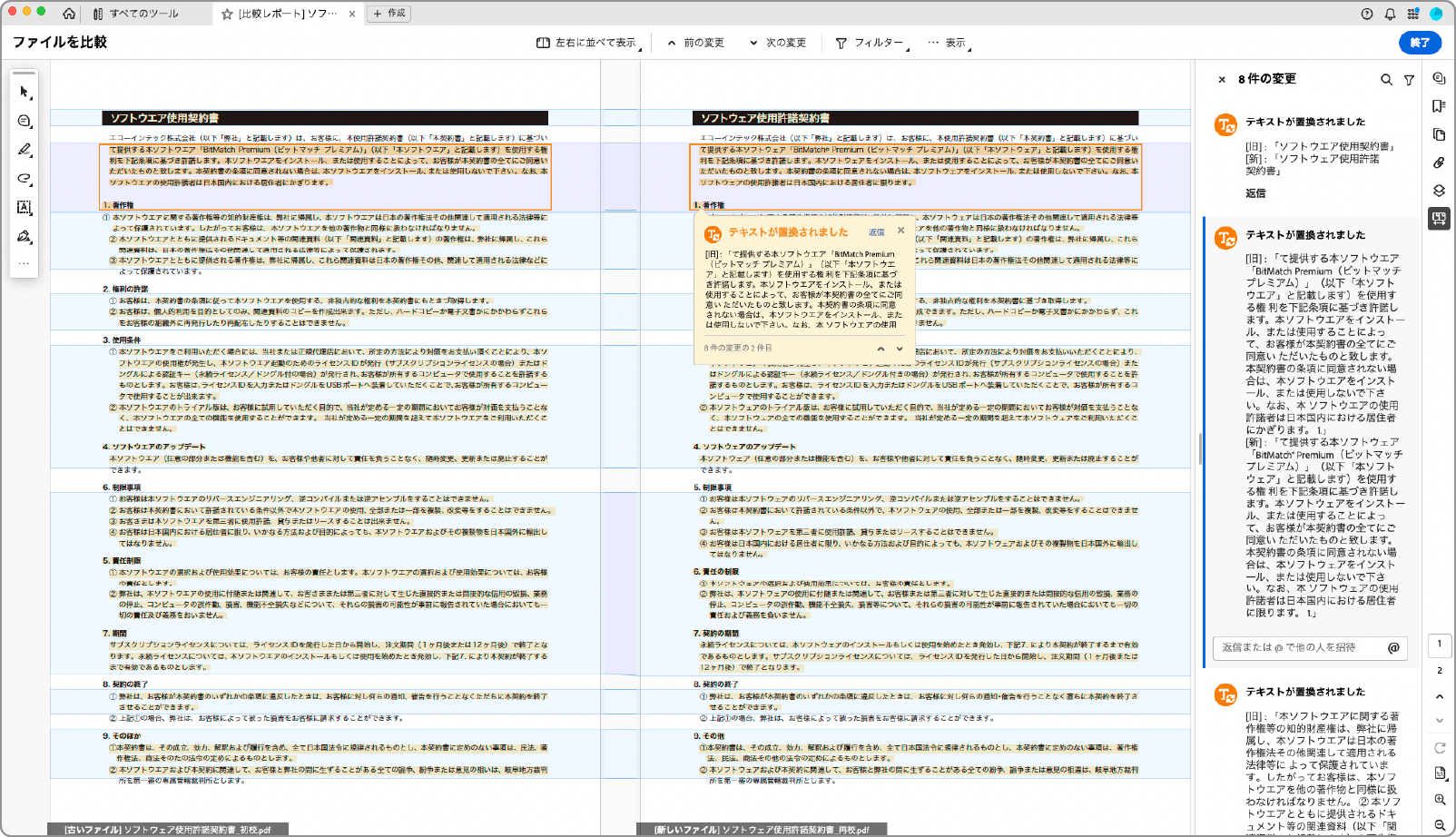Open the layers panel in right sidebar

click(x=1439, y=191)
